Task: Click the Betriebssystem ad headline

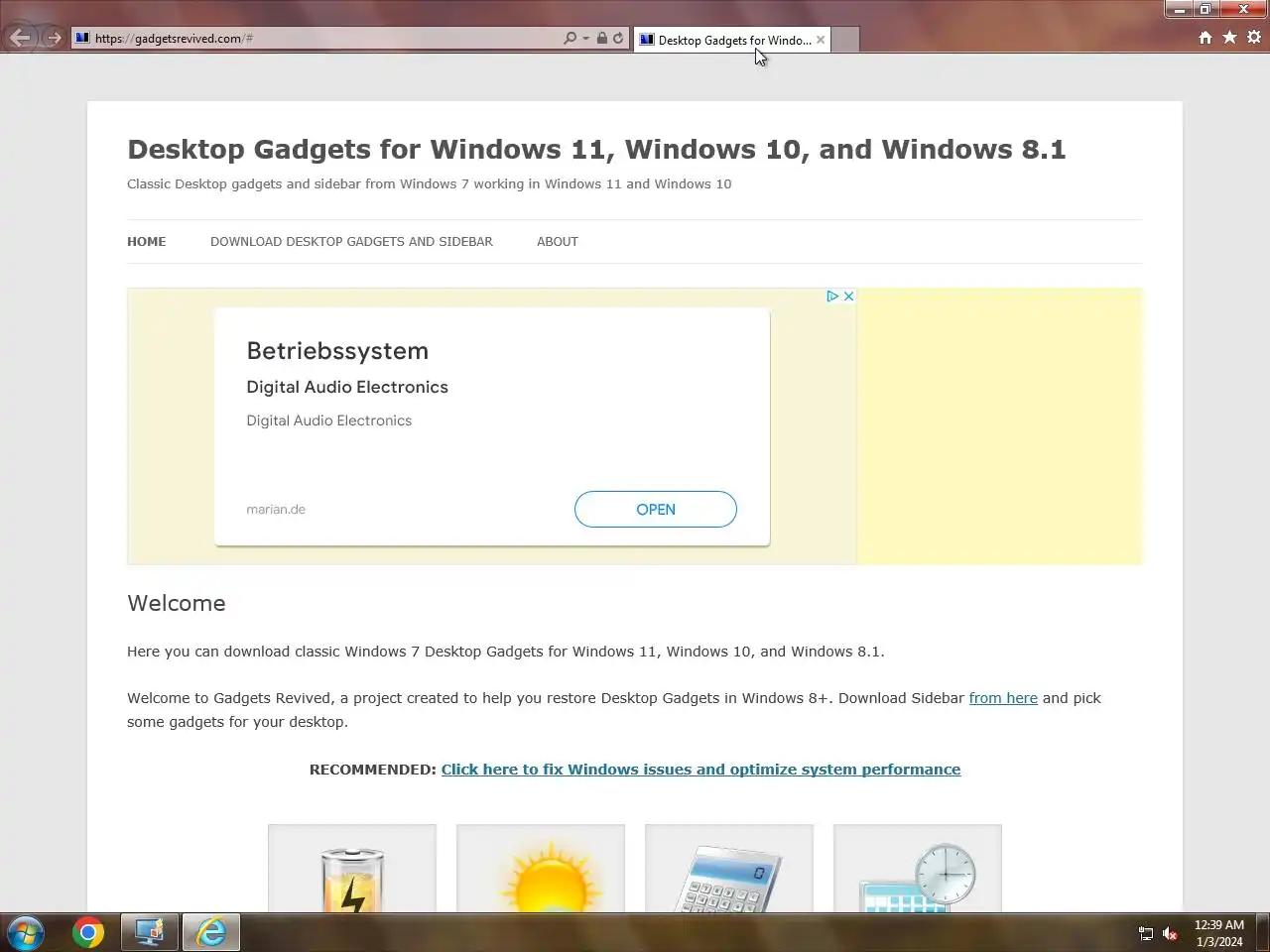Action: (337, 351)
